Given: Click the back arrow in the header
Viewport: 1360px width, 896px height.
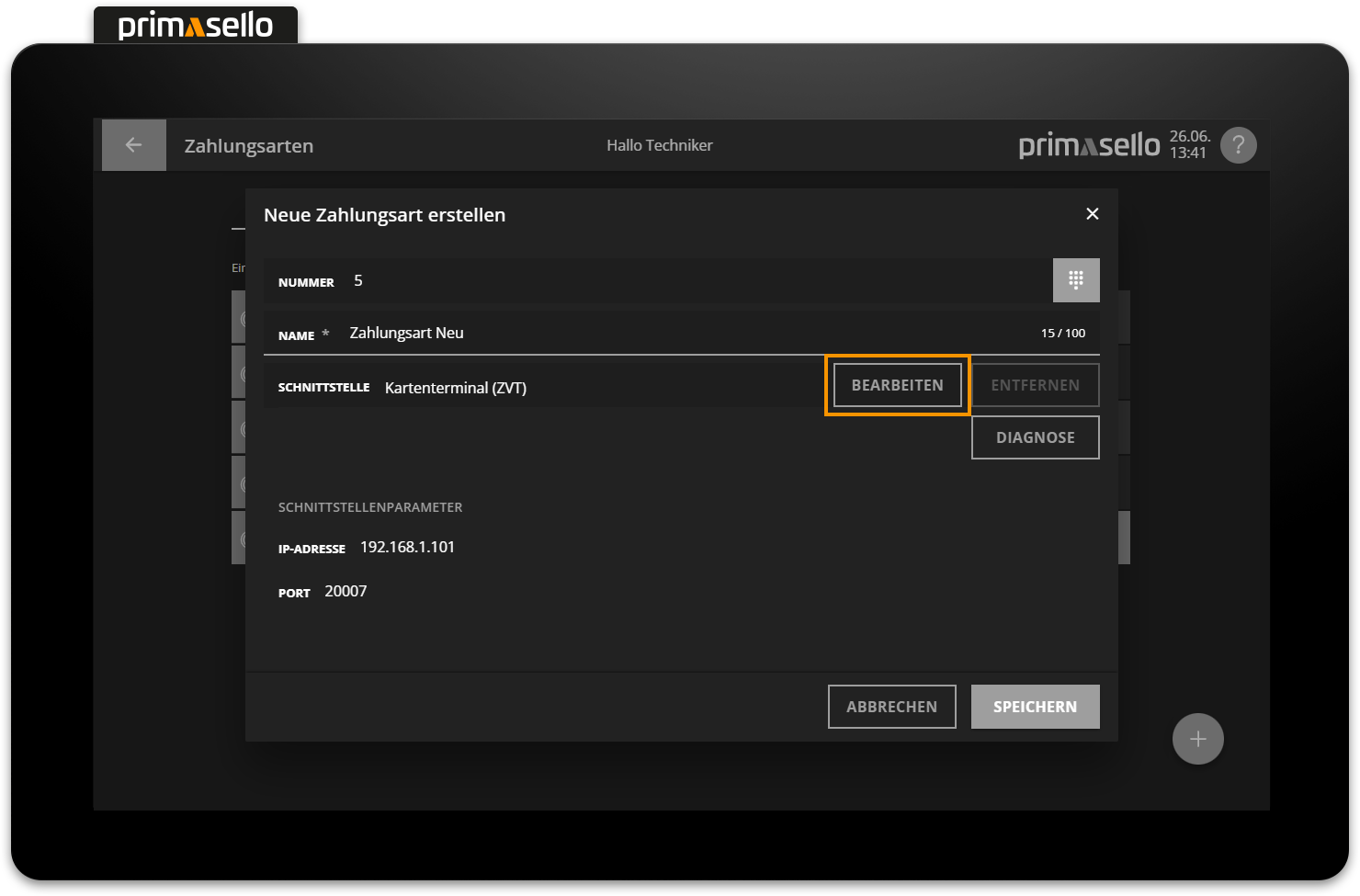Looking at the screenshot, I should [x=133, y=145].
